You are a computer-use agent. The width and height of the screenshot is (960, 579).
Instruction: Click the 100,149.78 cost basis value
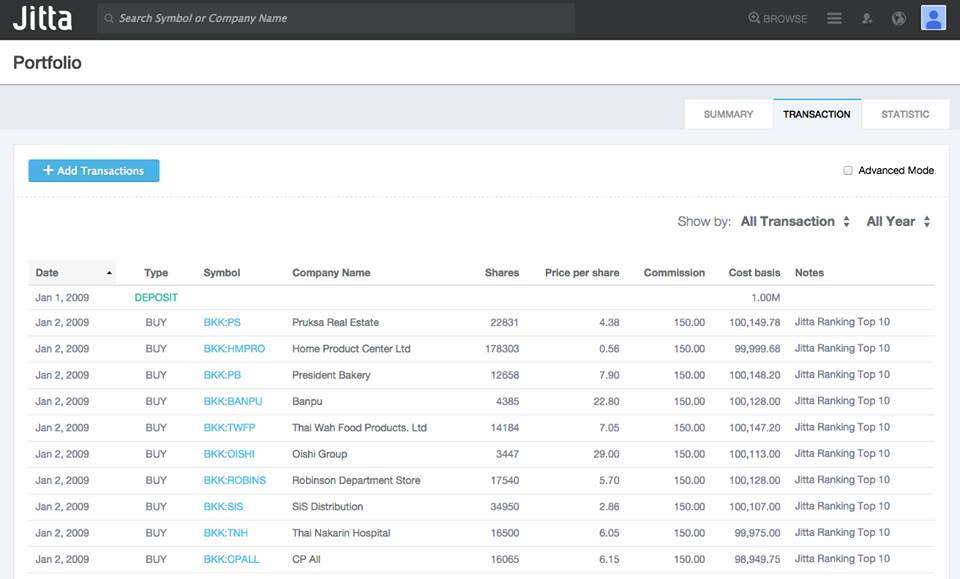[754, 322]
